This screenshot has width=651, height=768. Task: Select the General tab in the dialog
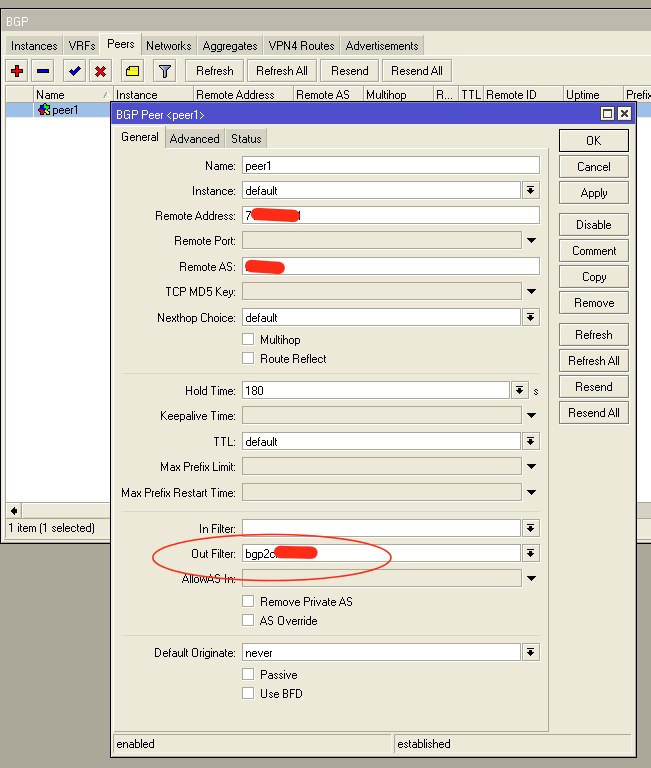click(140, 137)
